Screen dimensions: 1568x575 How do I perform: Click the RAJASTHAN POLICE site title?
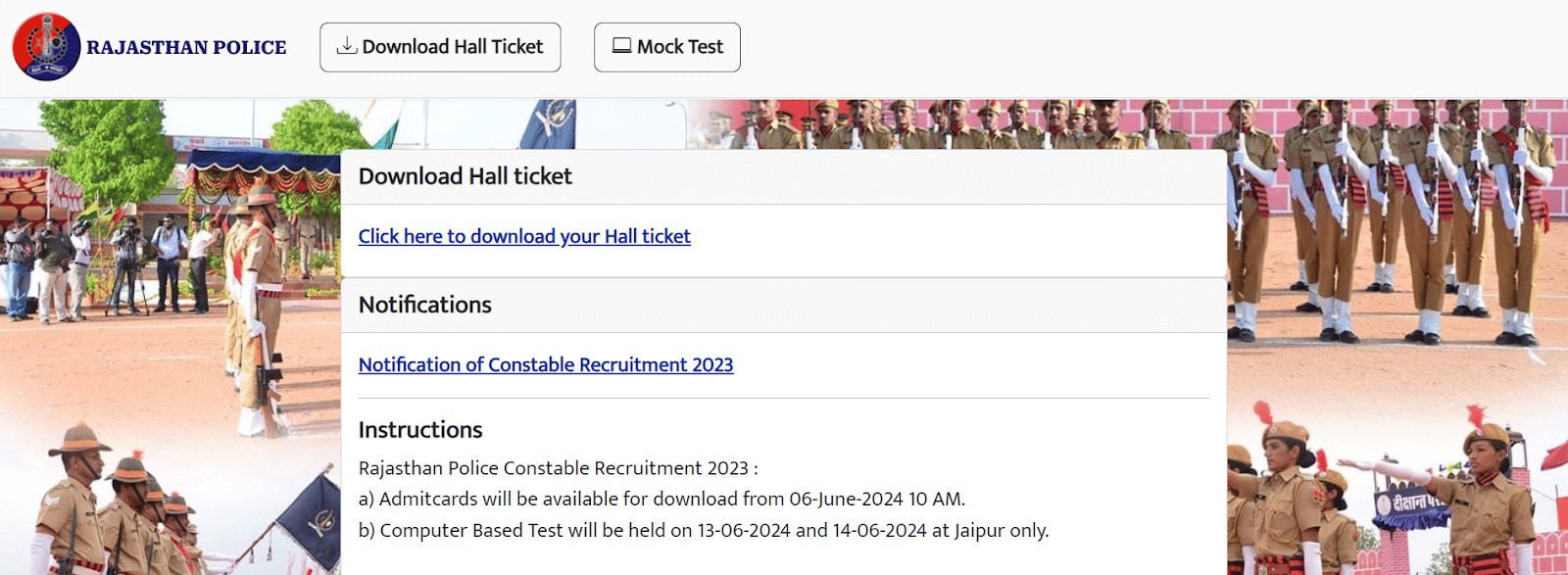186,47
